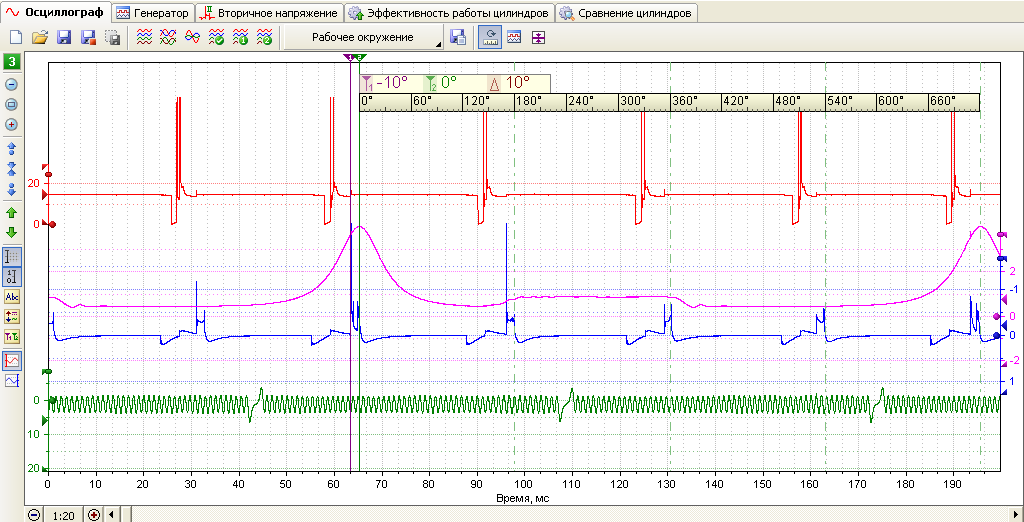The height and width of the screenshot is (522, 1024).
Task: Move the channel up with green arrow
Action: (x=12, y=212)
